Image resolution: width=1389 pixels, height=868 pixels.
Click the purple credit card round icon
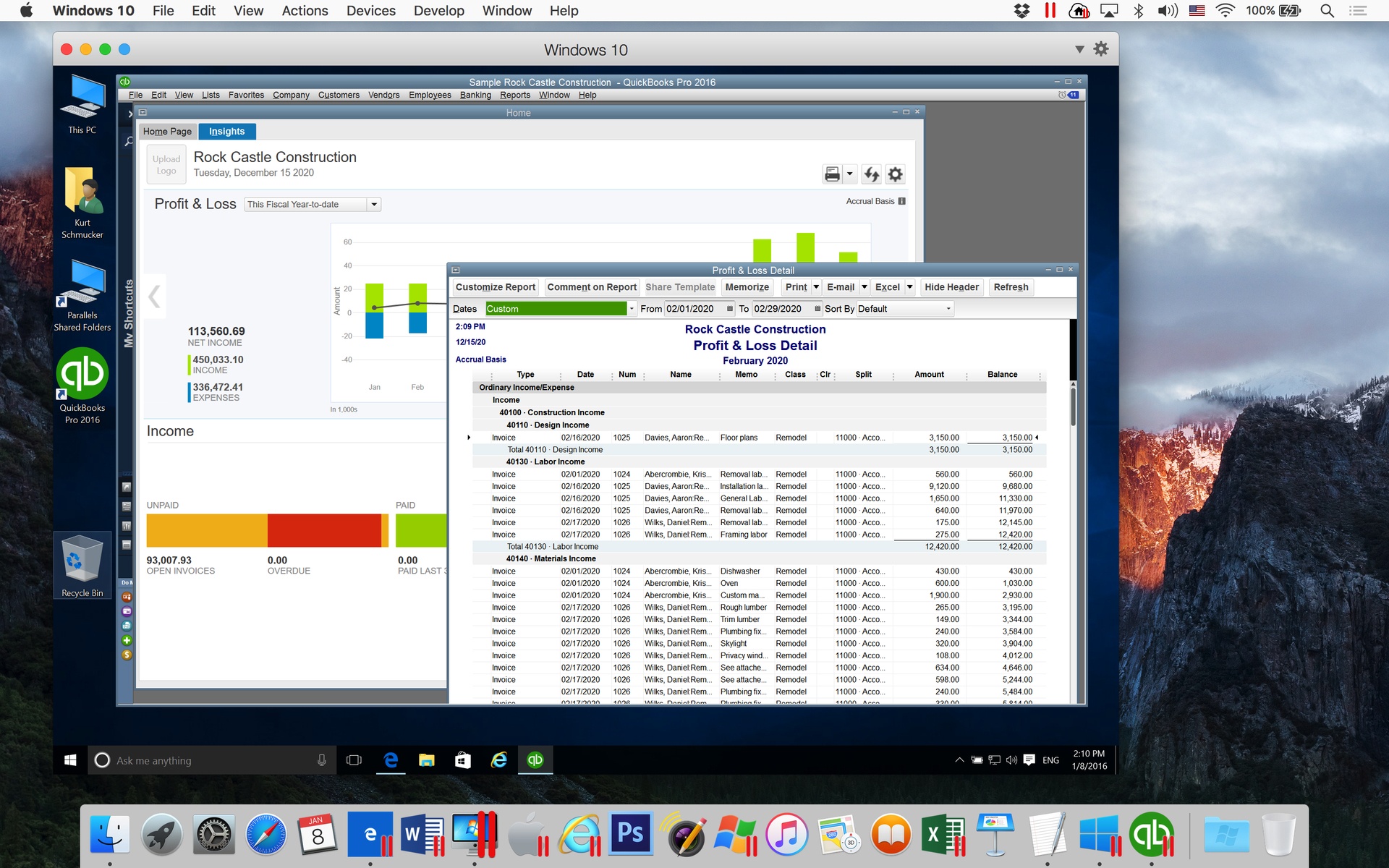pos(127,611)
